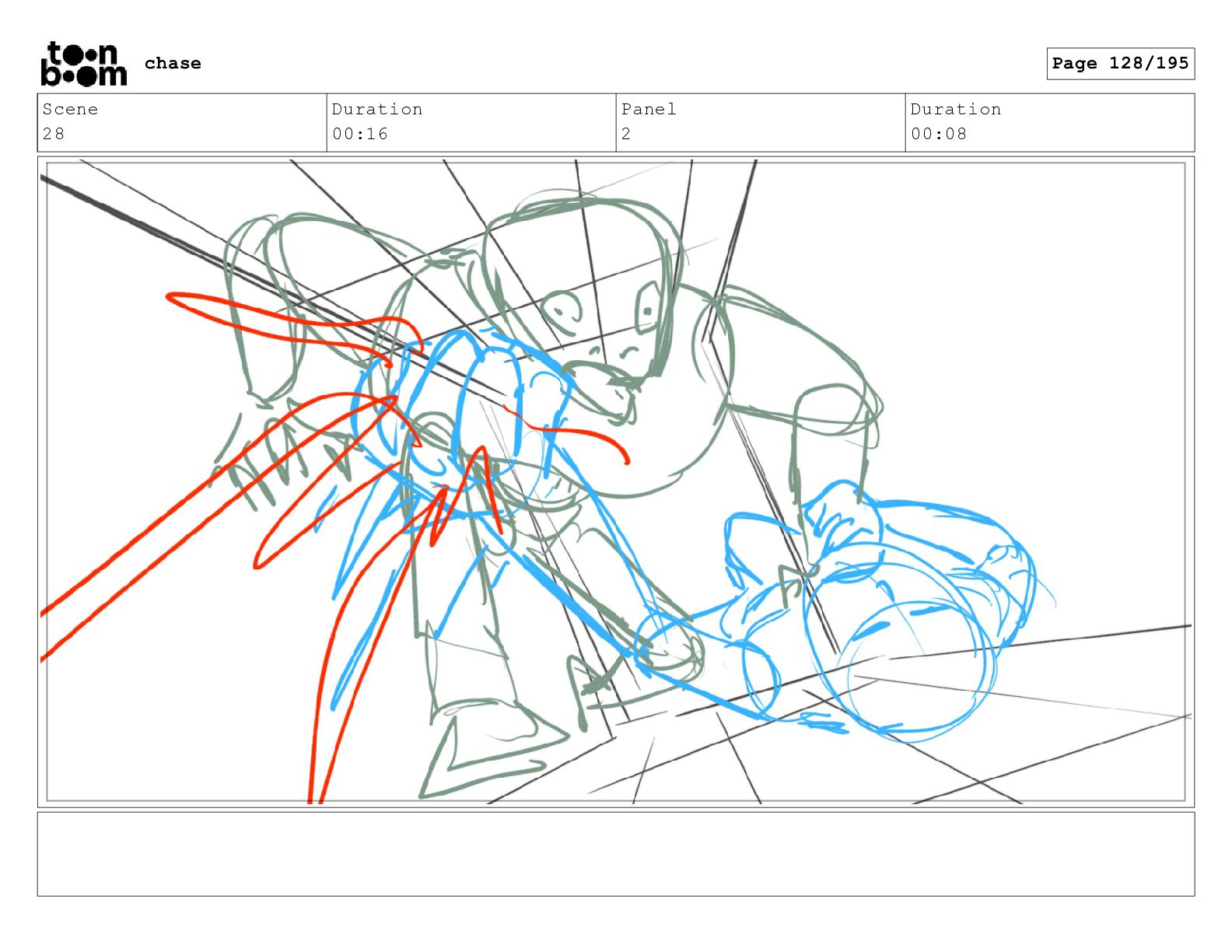
Task: Click the panel duration value '00:08'
Action: (x=939, y=134)
